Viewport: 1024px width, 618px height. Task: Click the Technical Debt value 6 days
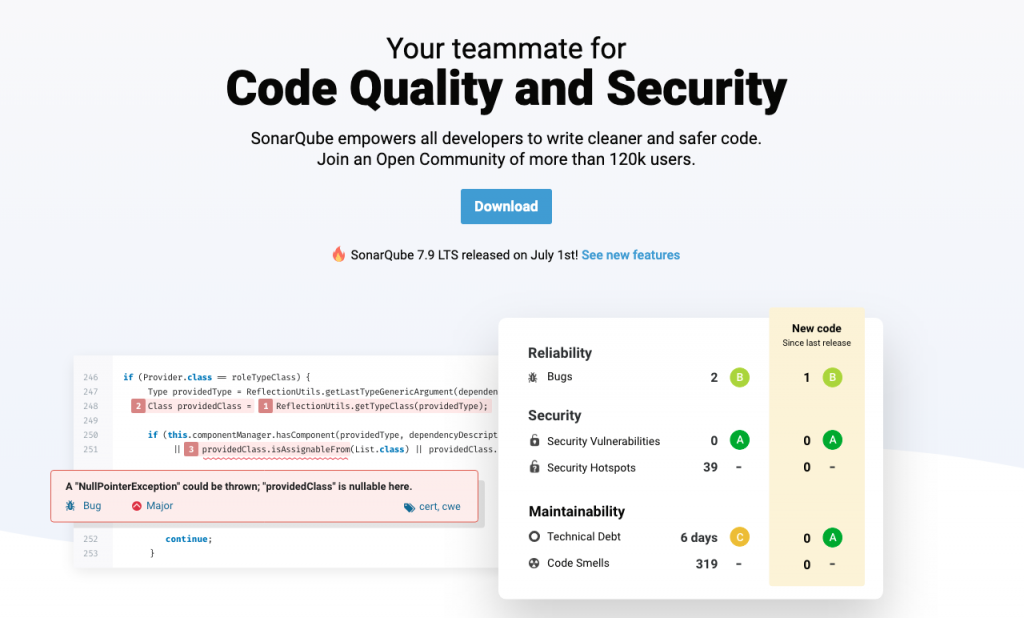pyautogui.click(x=699, y=538)
